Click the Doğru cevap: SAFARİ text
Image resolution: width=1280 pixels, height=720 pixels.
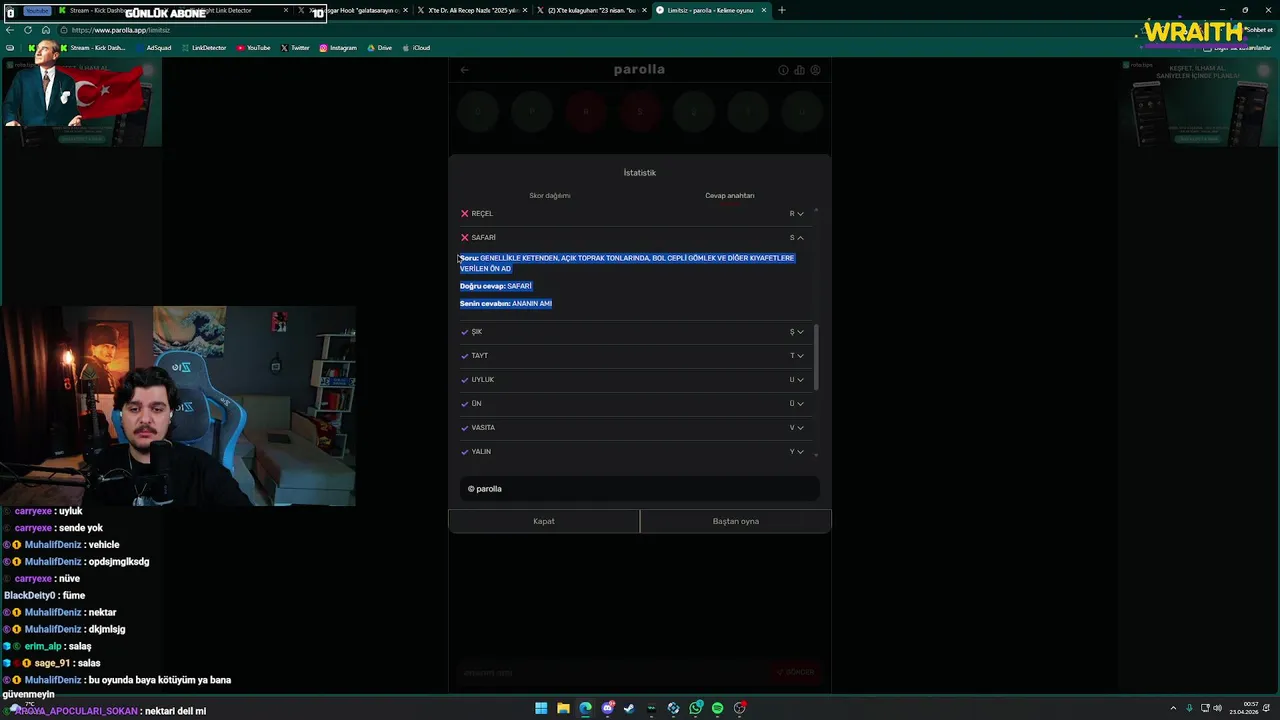[496, 286]
